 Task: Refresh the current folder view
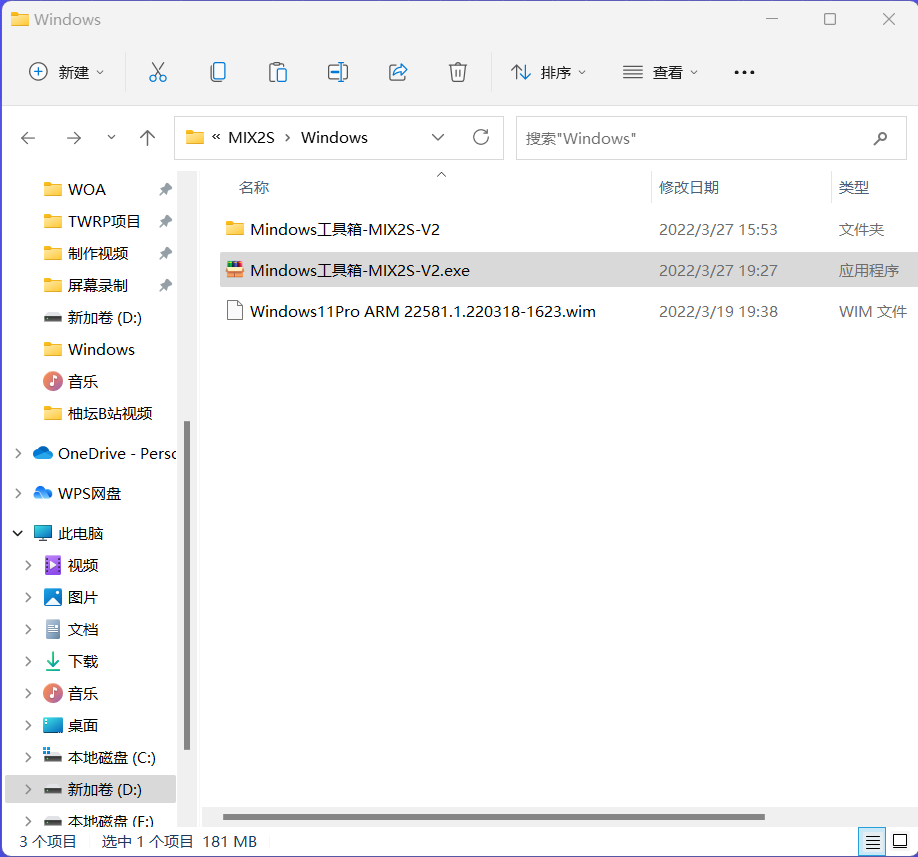(x=481, y=138)
